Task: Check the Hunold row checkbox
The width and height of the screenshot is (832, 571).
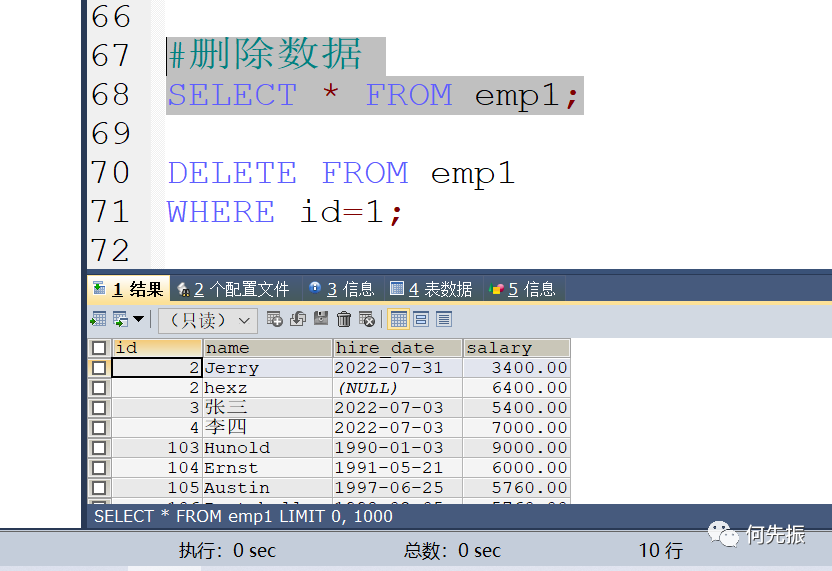Action: click(99, 448)
